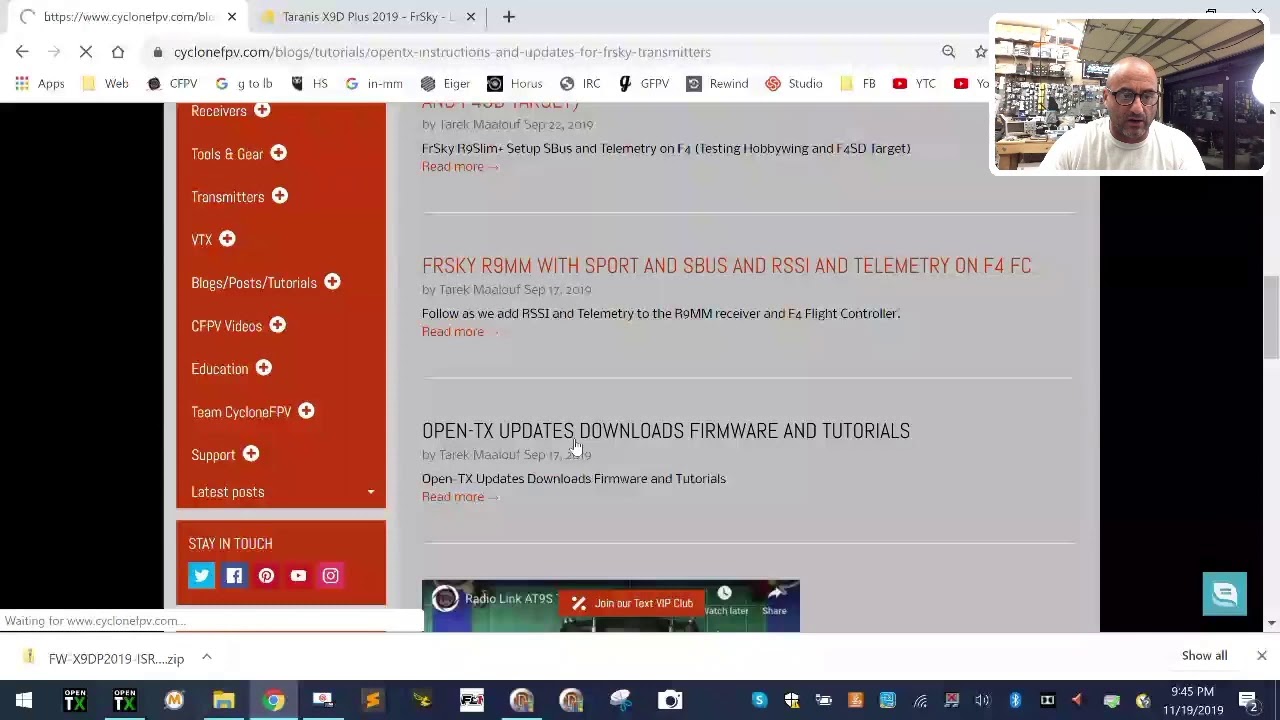This screenshot has height=720, width=1280.
Task: Expand the Transmitters sidebar category
Action: pyautogui.click(x=280, y=196)
